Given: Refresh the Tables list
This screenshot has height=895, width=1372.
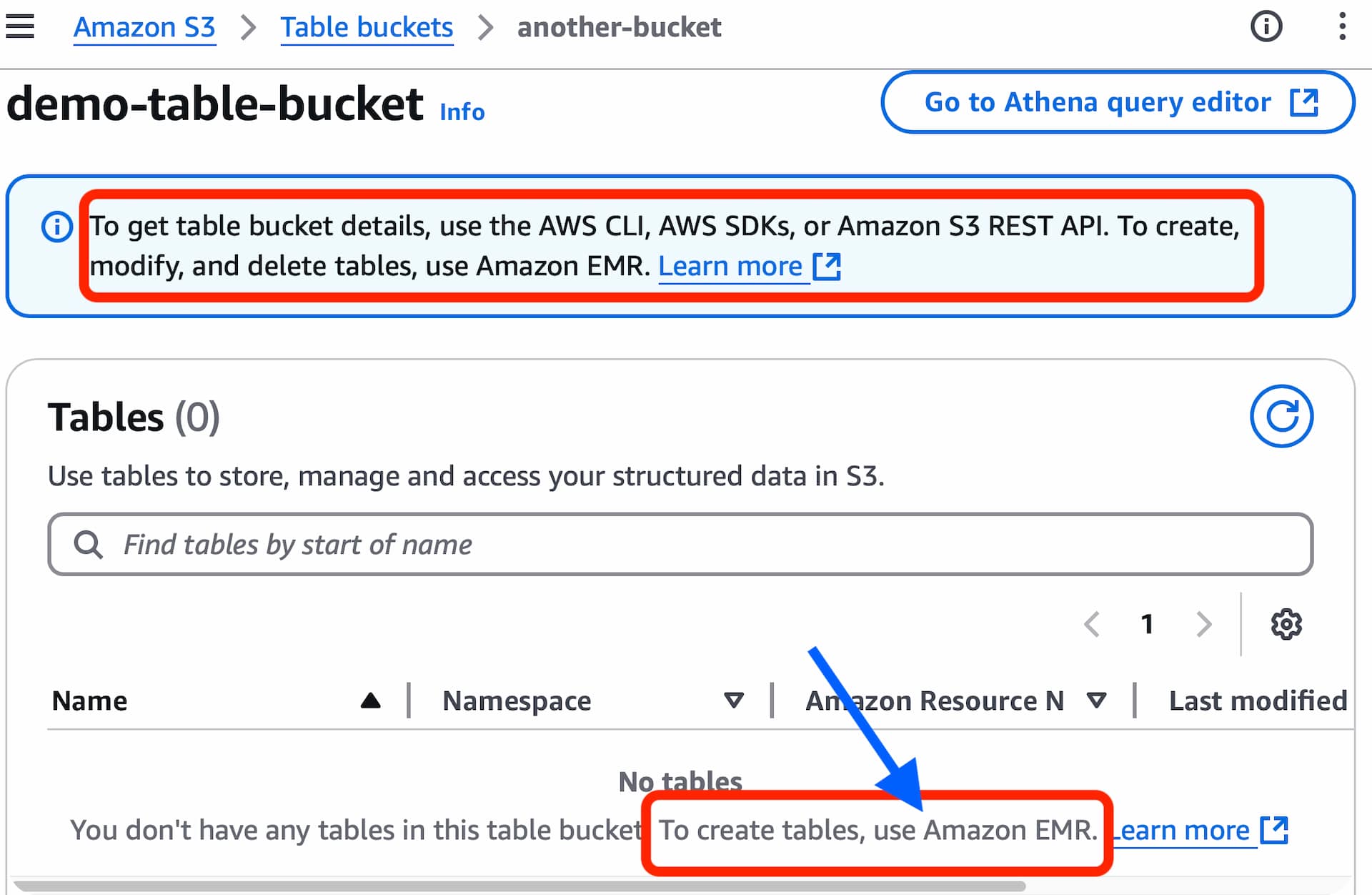Looking at the screenshot, I should [1281, 416].
